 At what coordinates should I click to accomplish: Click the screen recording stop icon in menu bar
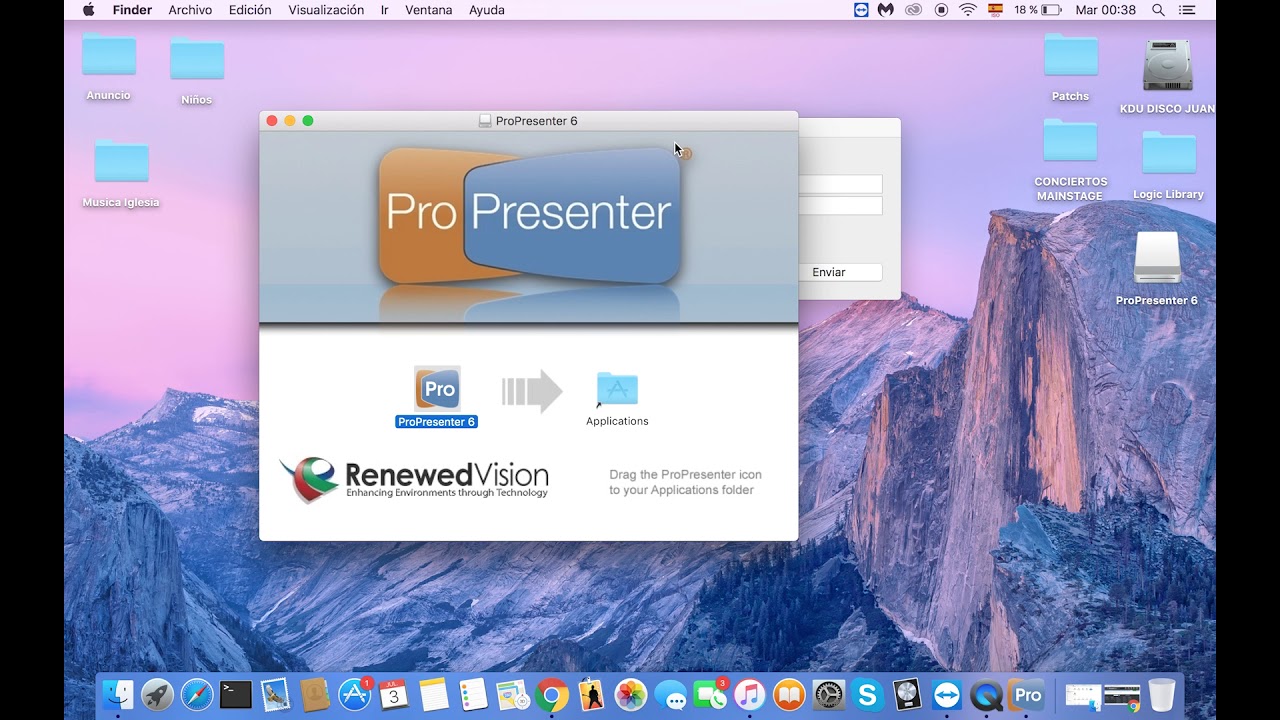pyautogui.click(x=941, y=10)
